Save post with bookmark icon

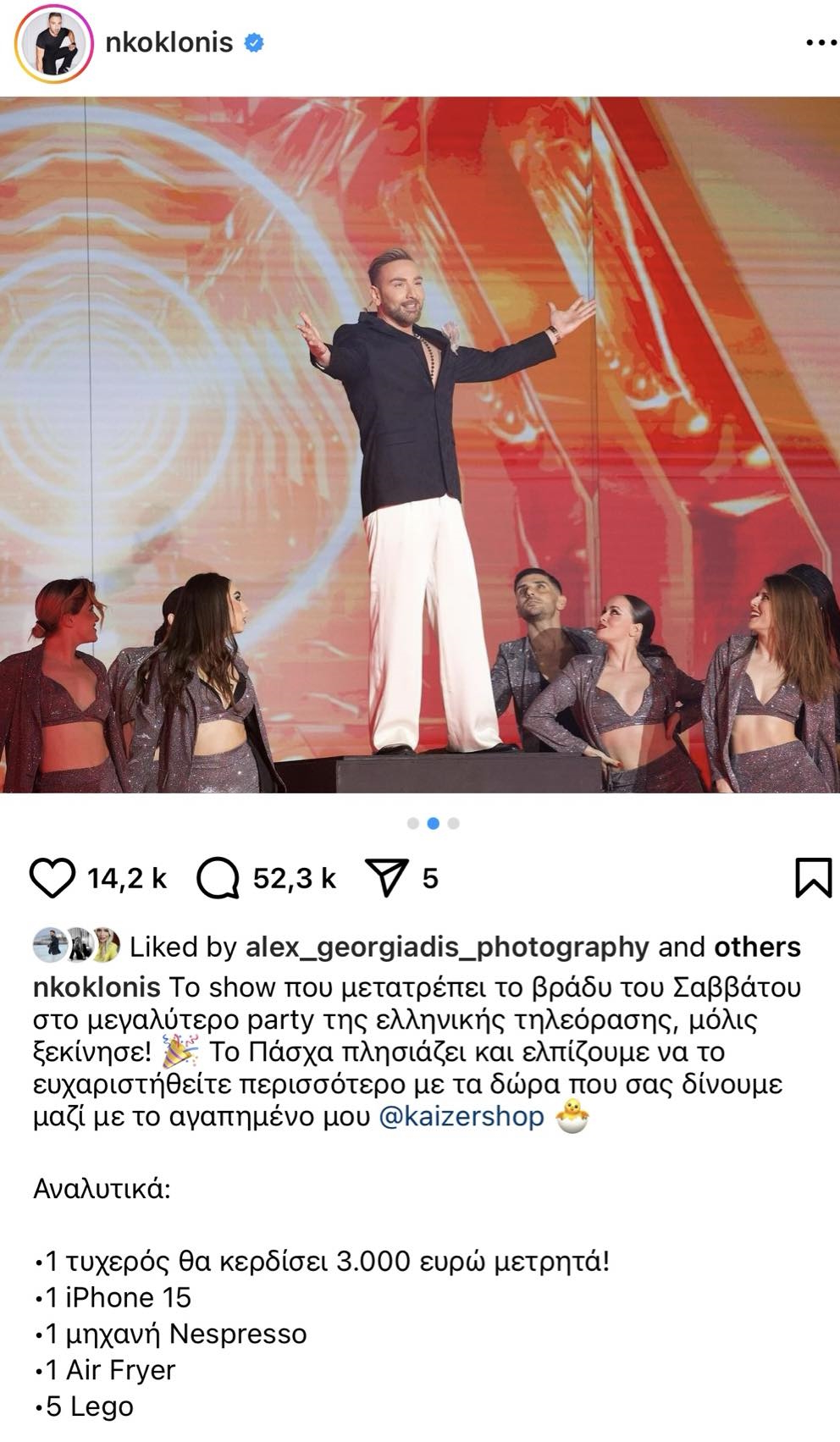813,878
